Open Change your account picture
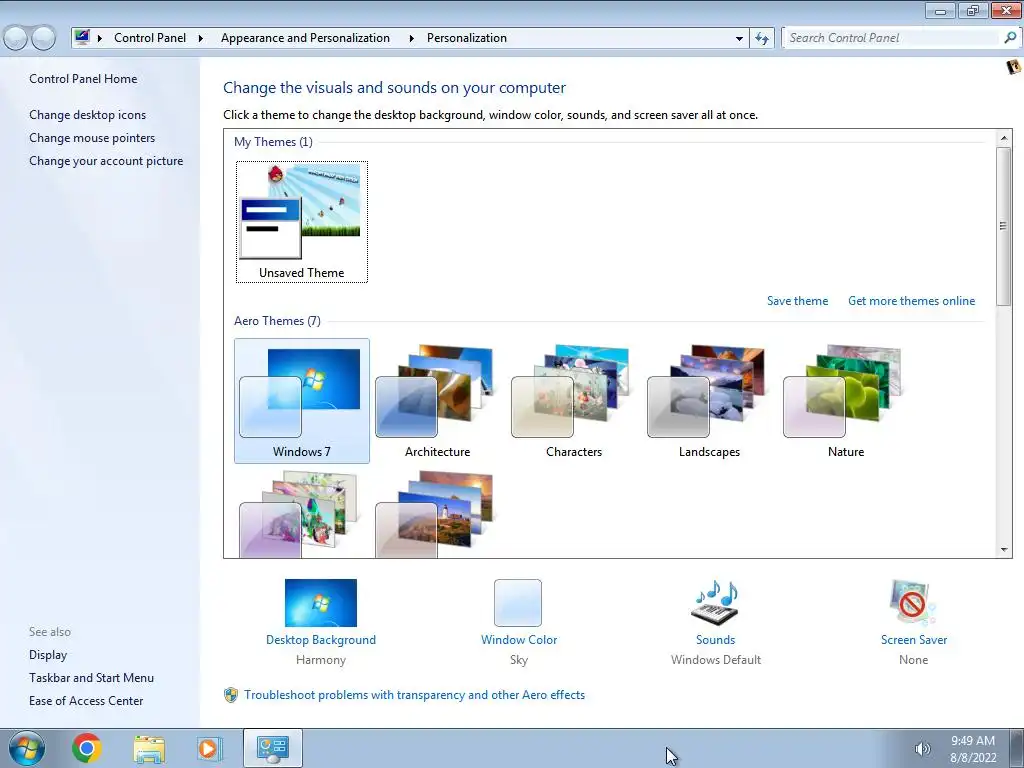This screenshot has width=1024, height=768. [106, 161]
